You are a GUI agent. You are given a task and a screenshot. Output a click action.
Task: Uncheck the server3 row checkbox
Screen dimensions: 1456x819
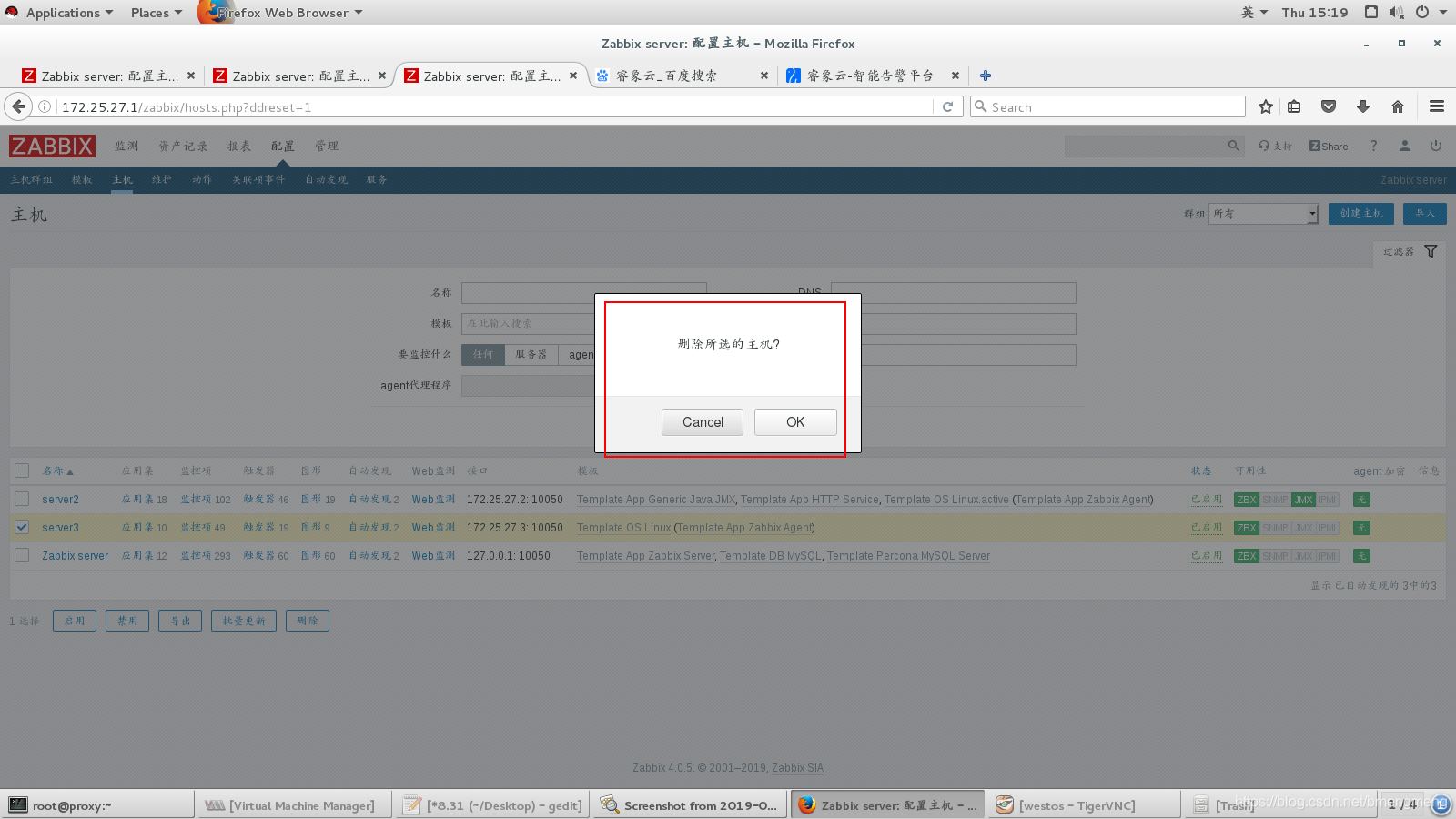(x=22, y=527)
